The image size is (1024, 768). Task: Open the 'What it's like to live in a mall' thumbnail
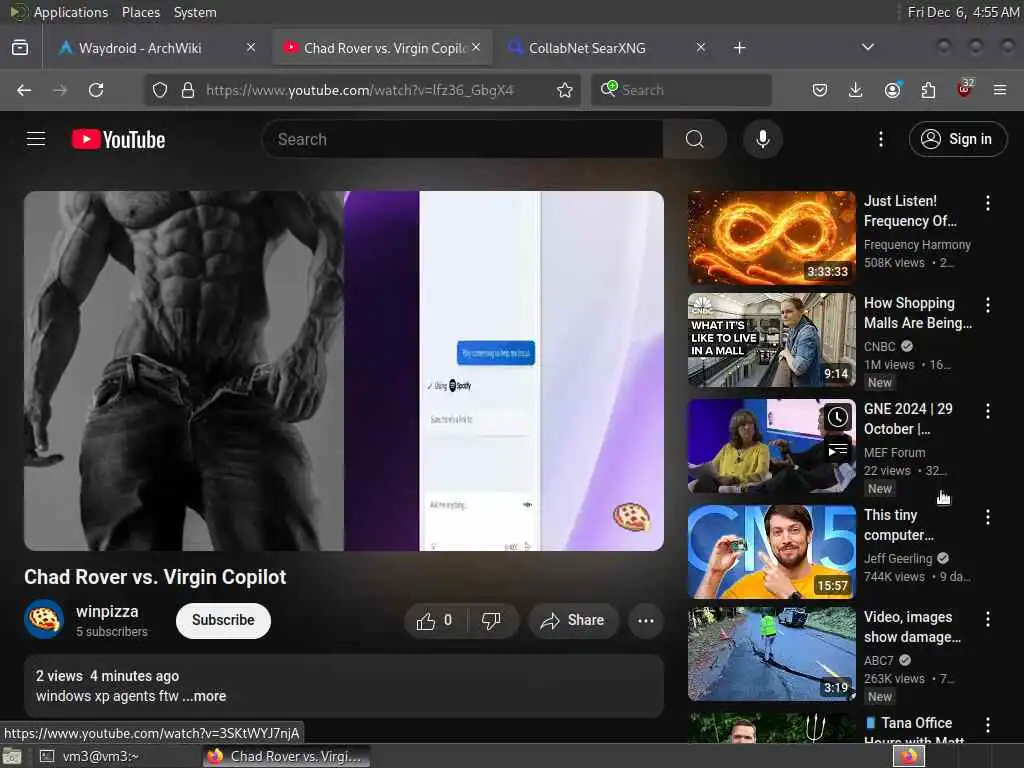tap(771, 340)
